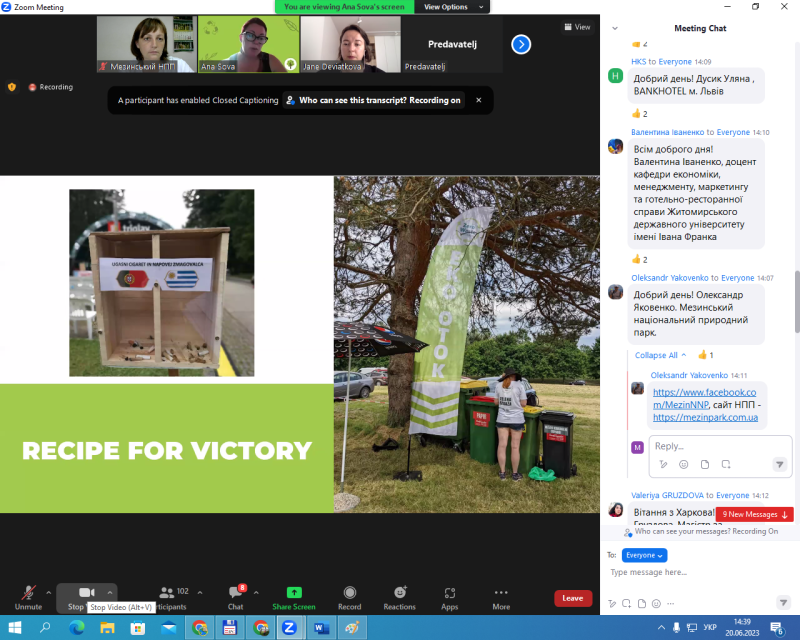
Task: Click the red Leave button
Action: click(x=573, y=598)
